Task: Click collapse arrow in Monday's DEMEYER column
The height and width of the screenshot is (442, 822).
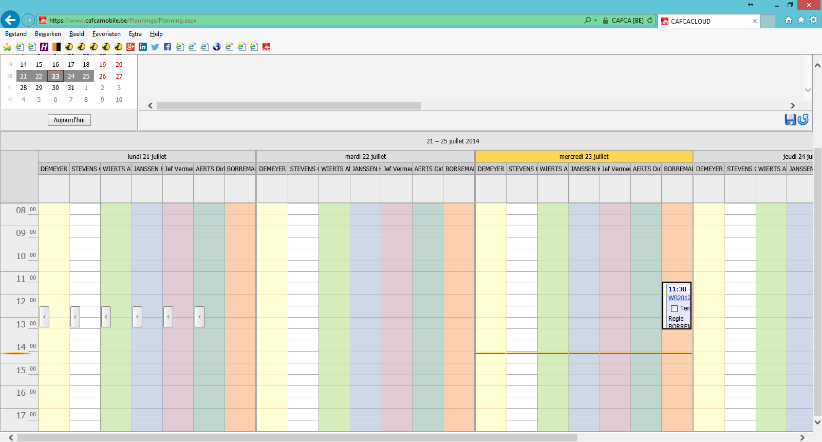Action: (x=45, y=317)
